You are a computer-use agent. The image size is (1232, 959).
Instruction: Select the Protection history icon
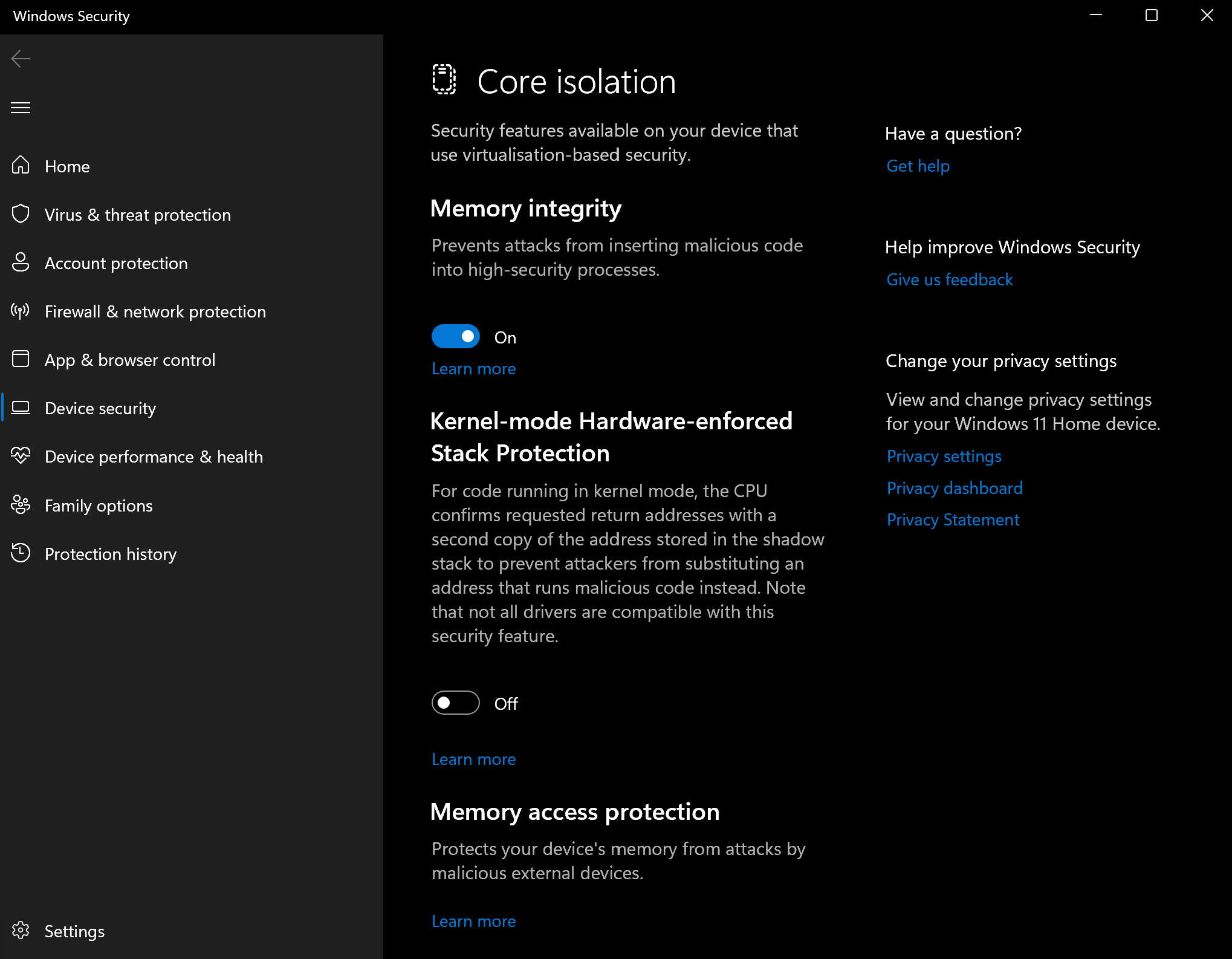(x=21, y=553)
